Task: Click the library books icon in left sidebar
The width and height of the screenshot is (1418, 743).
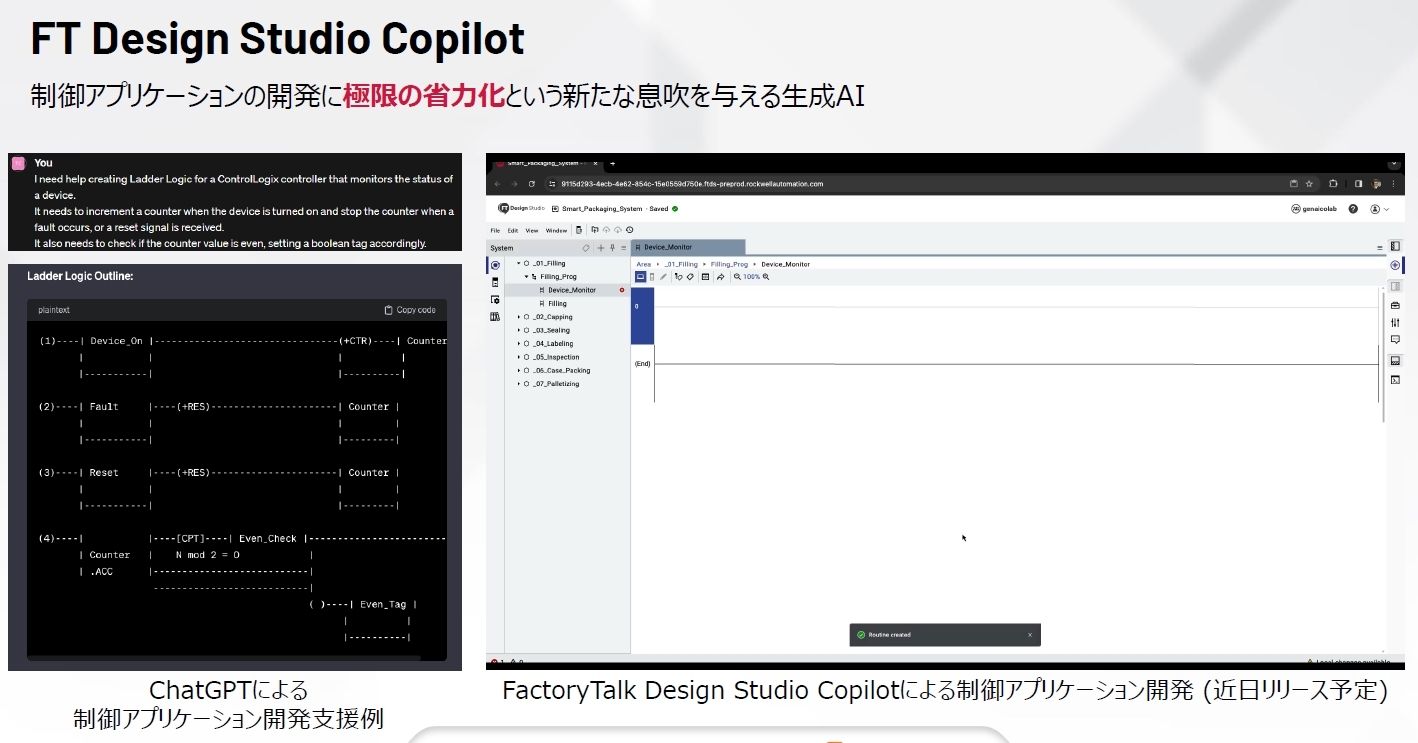Action: point(495,317)
